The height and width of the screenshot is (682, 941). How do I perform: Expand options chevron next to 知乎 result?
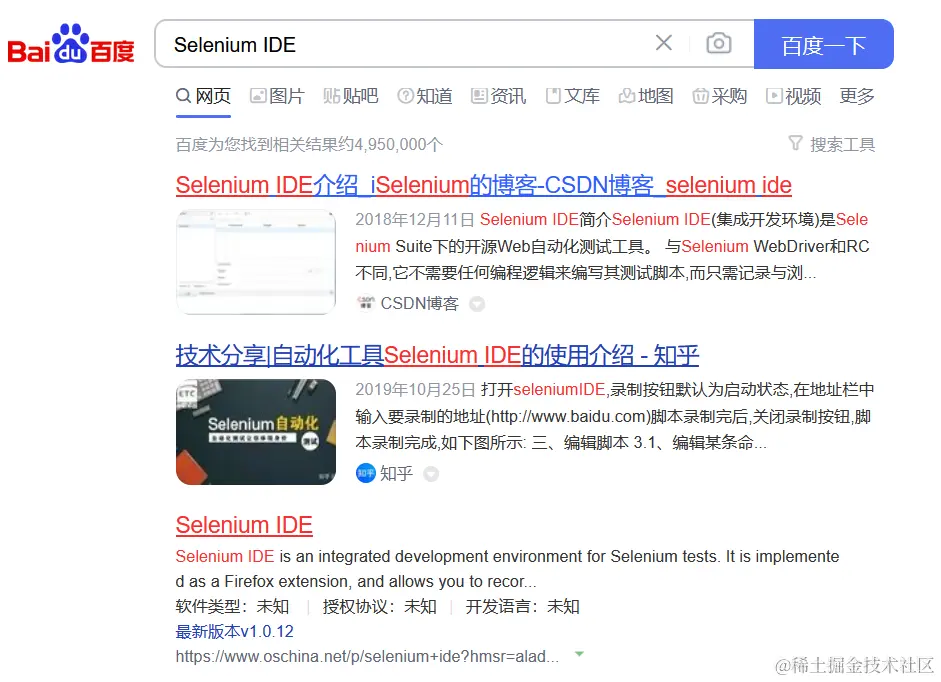click(x=430, y=474)
